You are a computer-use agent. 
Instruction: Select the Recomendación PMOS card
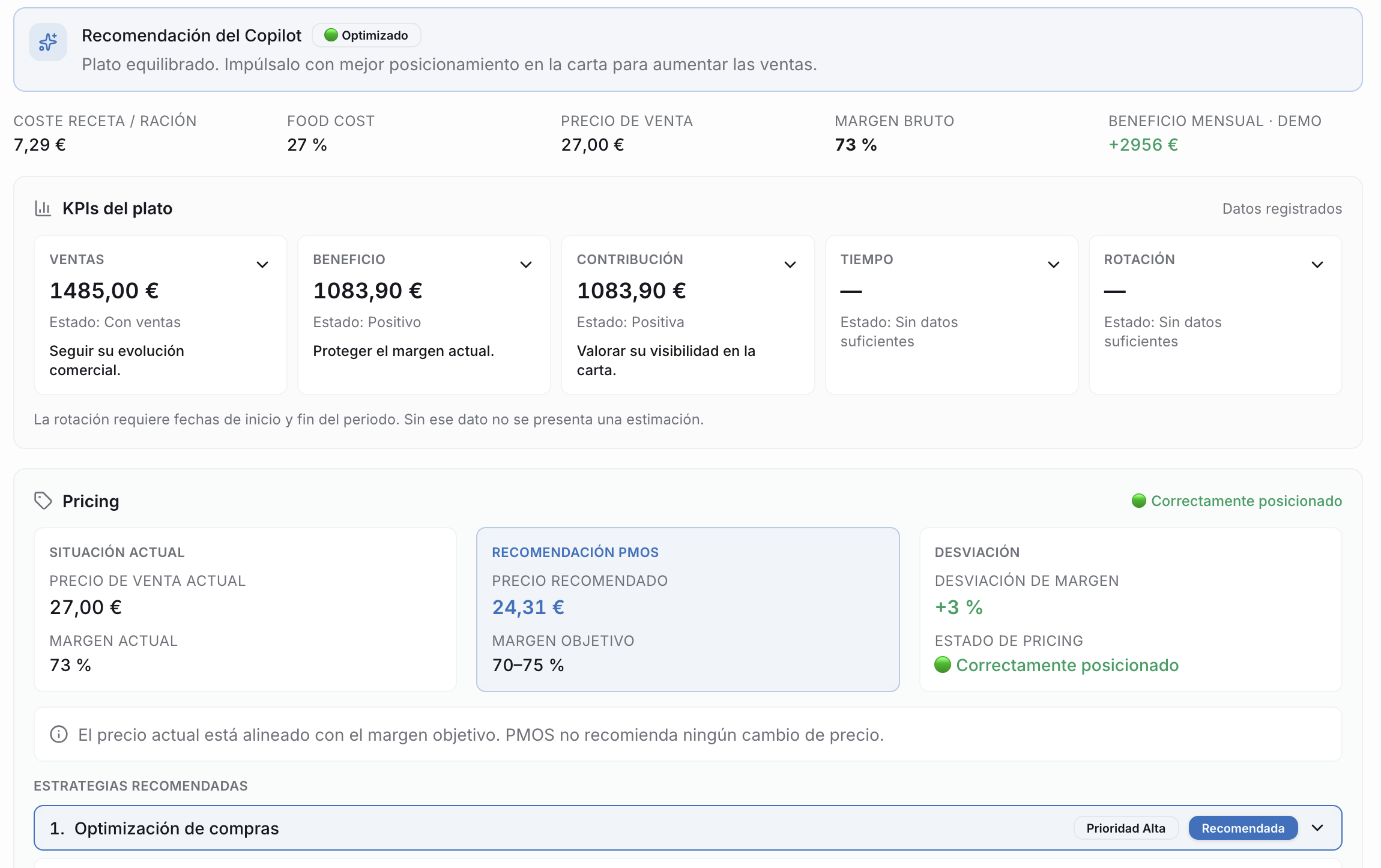(x=688, y=609)
